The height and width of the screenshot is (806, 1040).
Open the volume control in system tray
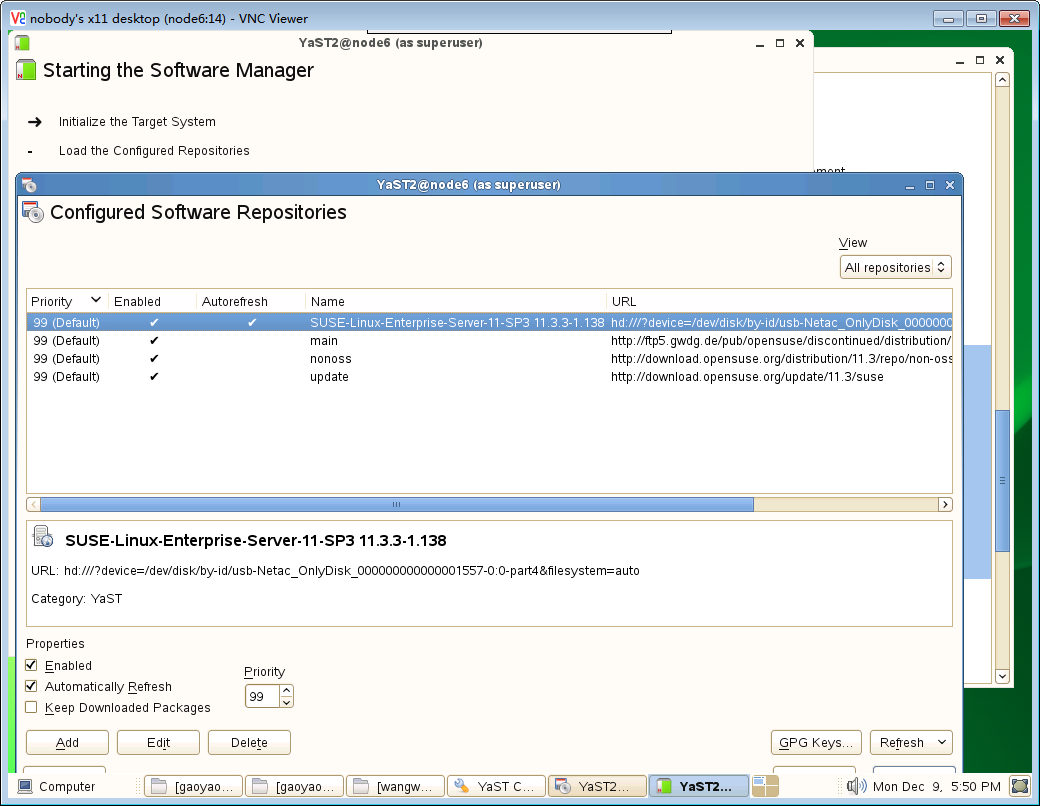pos(856,786)
